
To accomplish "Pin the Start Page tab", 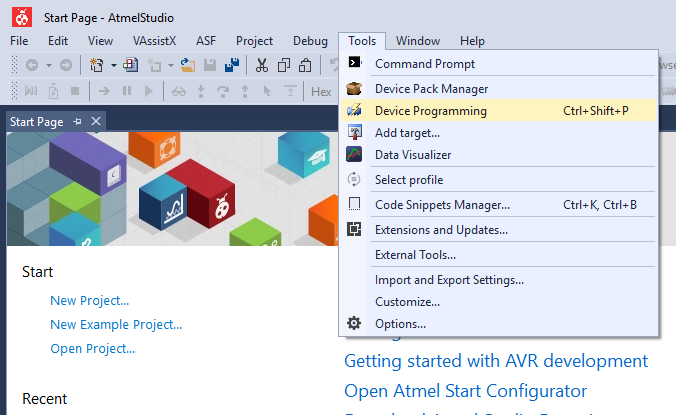I will 78,122.
